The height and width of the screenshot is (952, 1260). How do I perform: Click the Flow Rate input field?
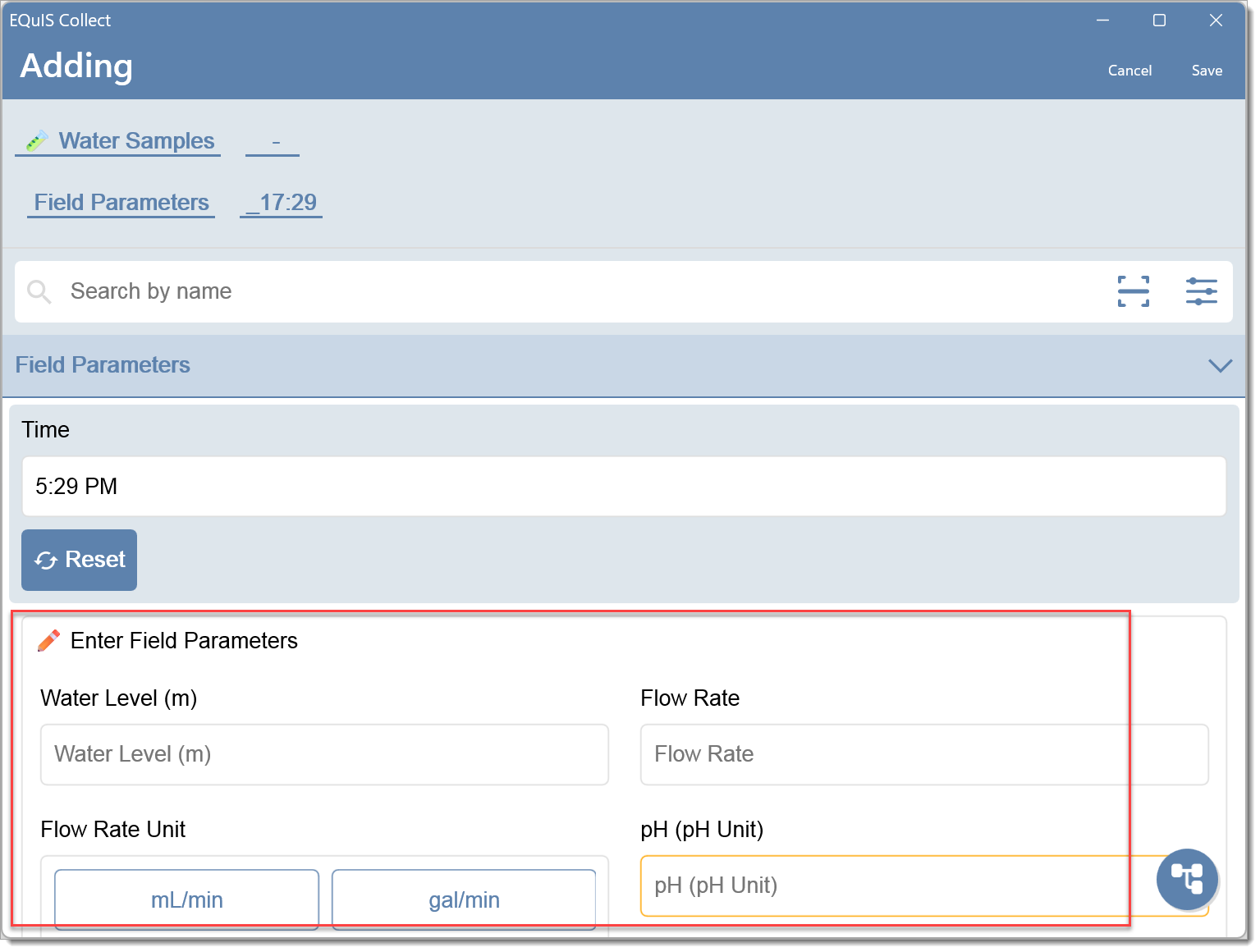click(x=924, y=754)
